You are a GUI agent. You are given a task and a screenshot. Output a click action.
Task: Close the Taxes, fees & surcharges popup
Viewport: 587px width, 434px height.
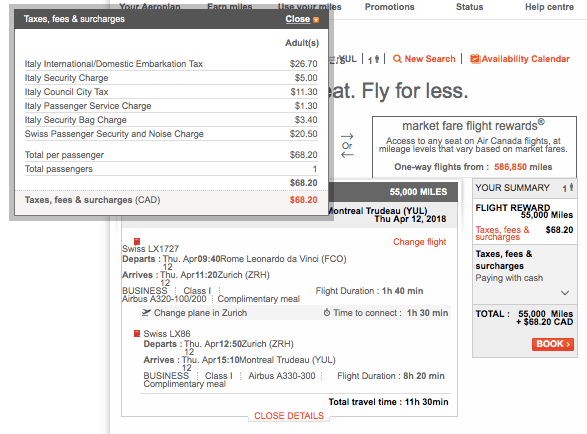[x=298, y=19]
